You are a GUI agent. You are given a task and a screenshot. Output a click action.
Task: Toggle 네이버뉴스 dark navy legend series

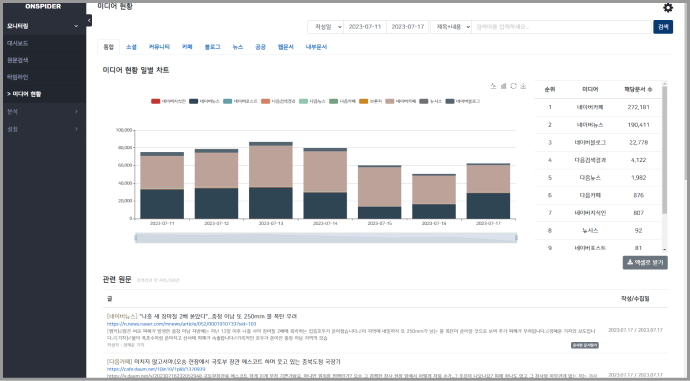204,101
